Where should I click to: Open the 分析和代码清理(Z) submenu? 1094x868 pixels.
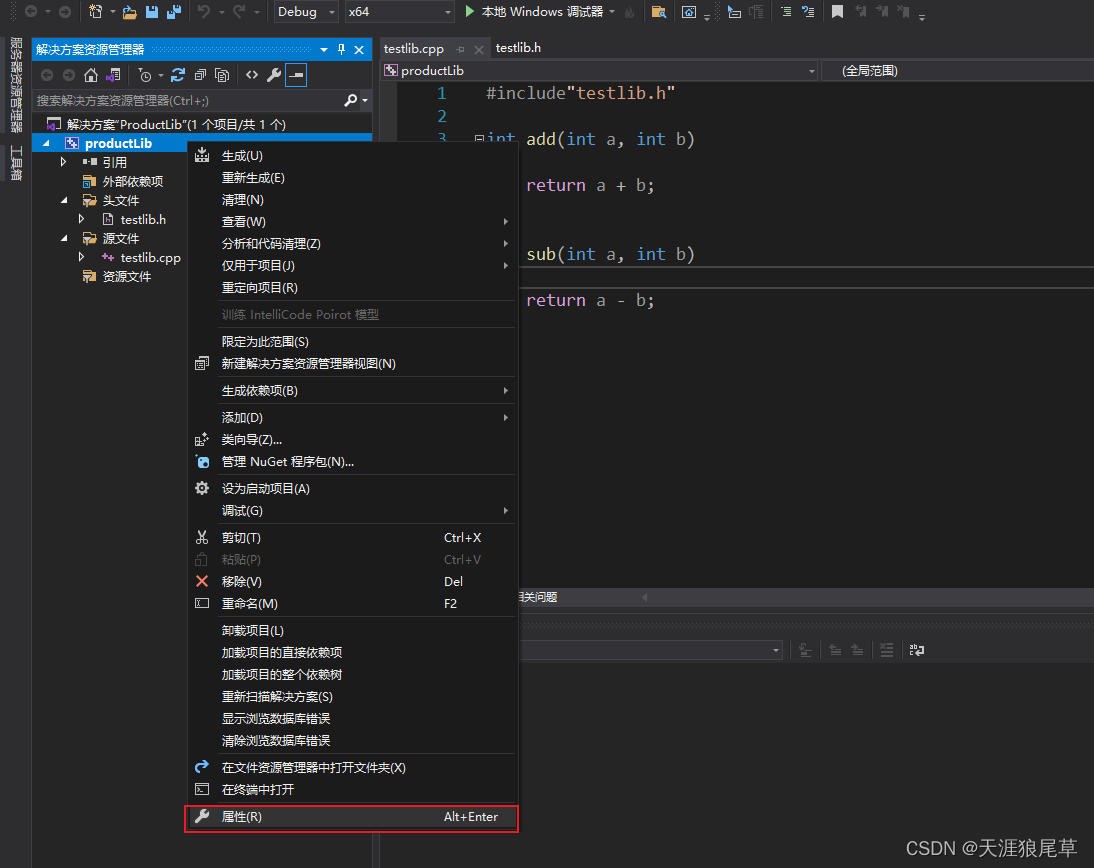click(x=352, y=244)
